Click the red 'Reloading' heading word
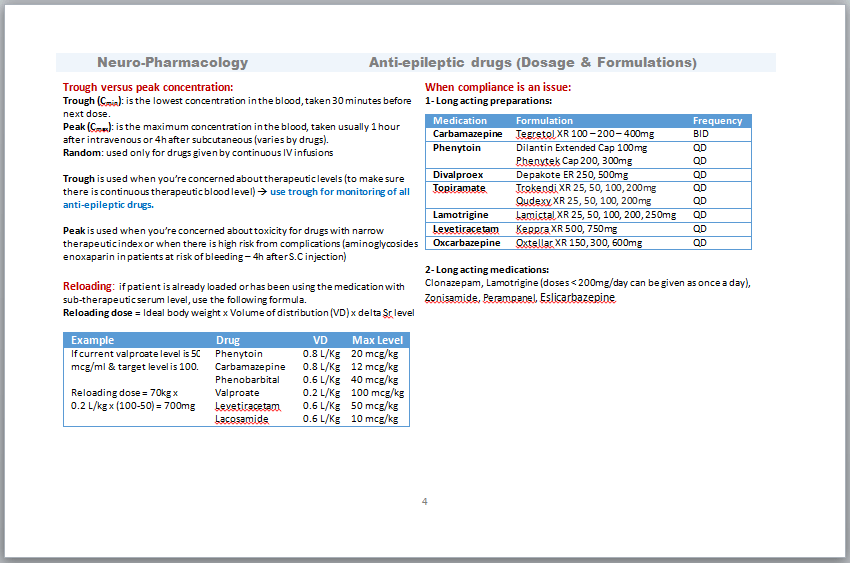This screenshot has height=563, width=850. tap(88, 287)
